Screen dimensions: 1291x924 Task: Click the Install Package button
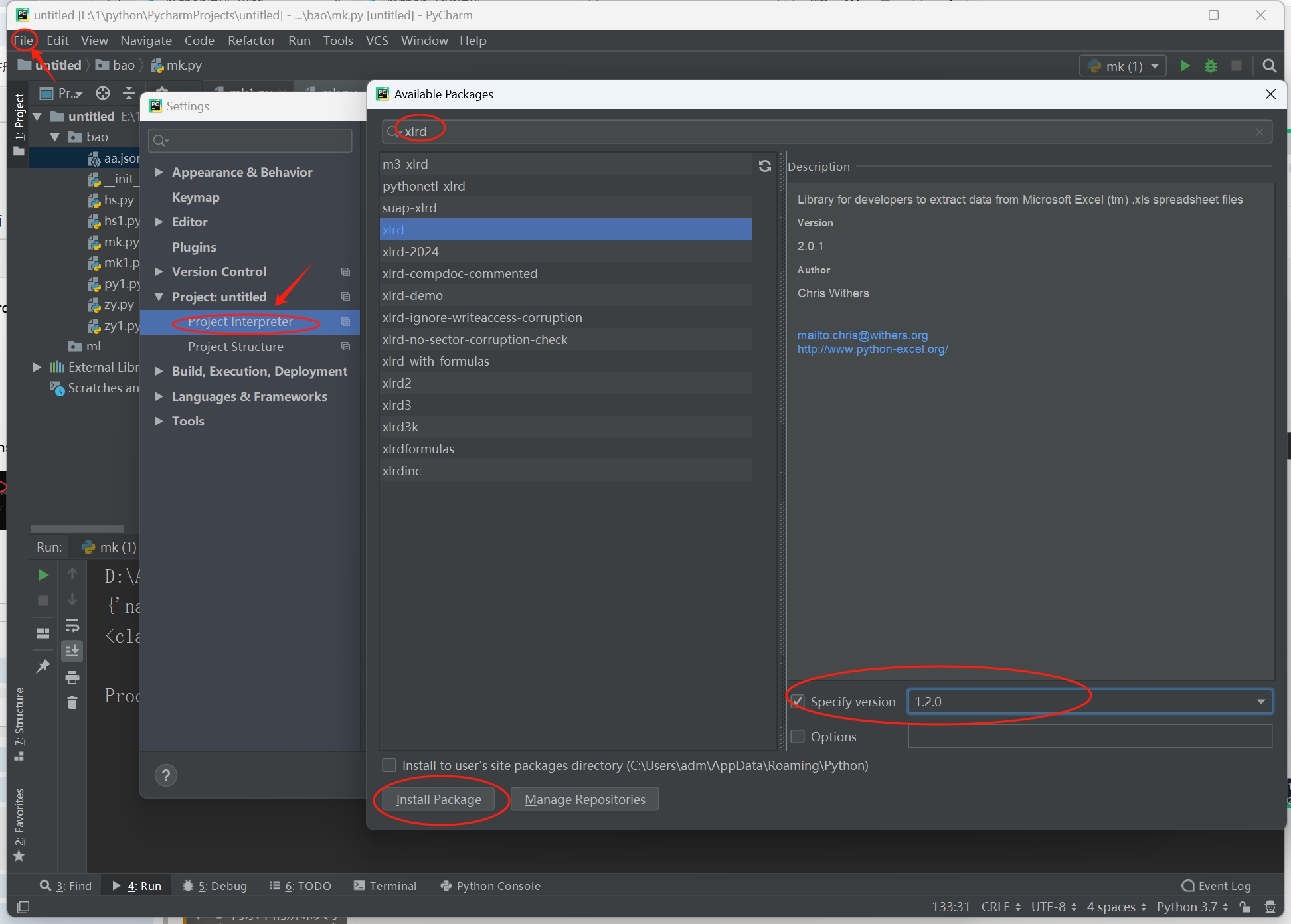[438, 799]
